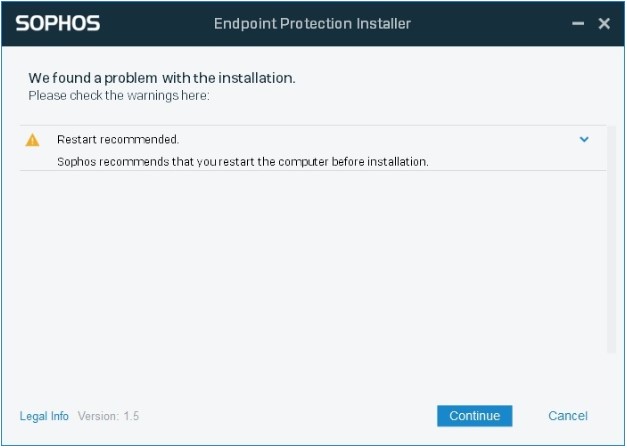Screen dimensions: 627x448
Task: Click the 'Sophos recommends that you restart' description
Action: [x=242, y=161]
